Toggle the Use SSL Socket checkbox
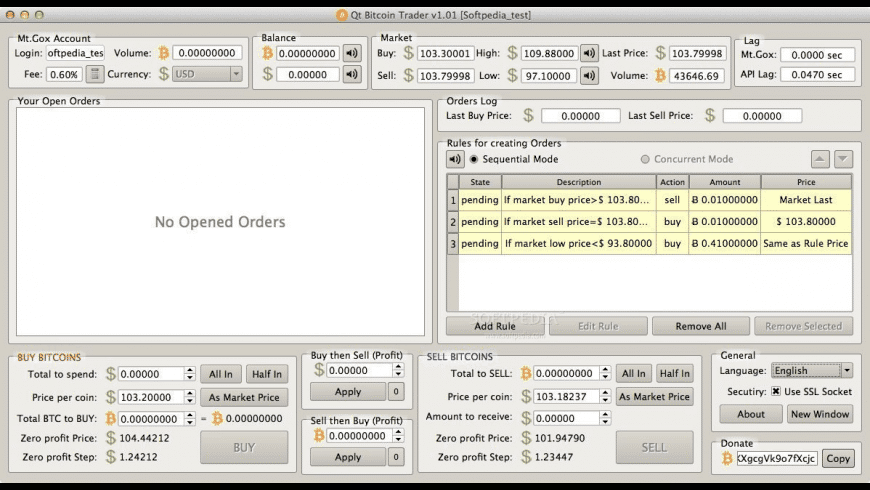Screen dimensions: 870x490 point(776,391)
